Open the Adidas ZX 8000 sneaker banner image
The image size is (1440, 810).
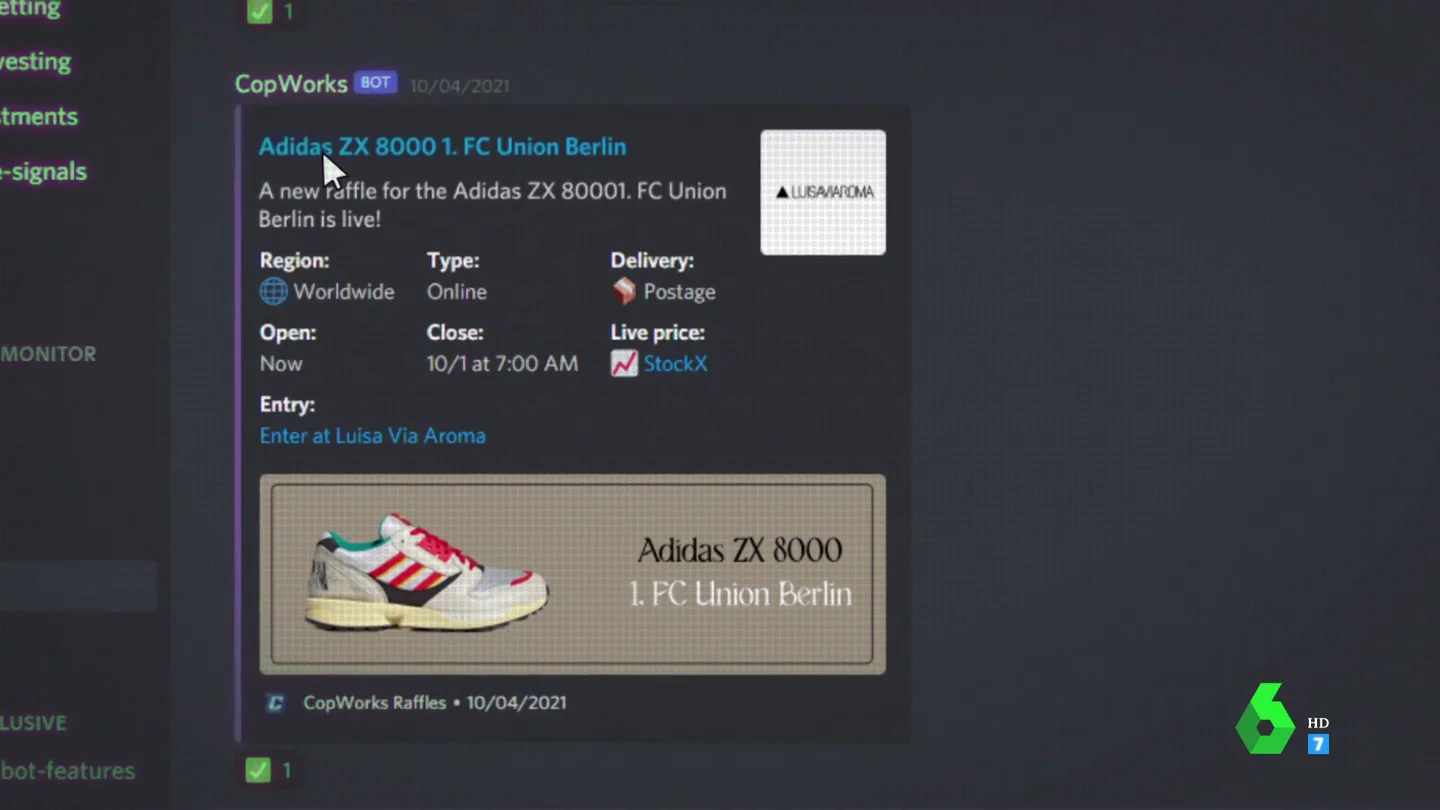click(x=572, y=574)
